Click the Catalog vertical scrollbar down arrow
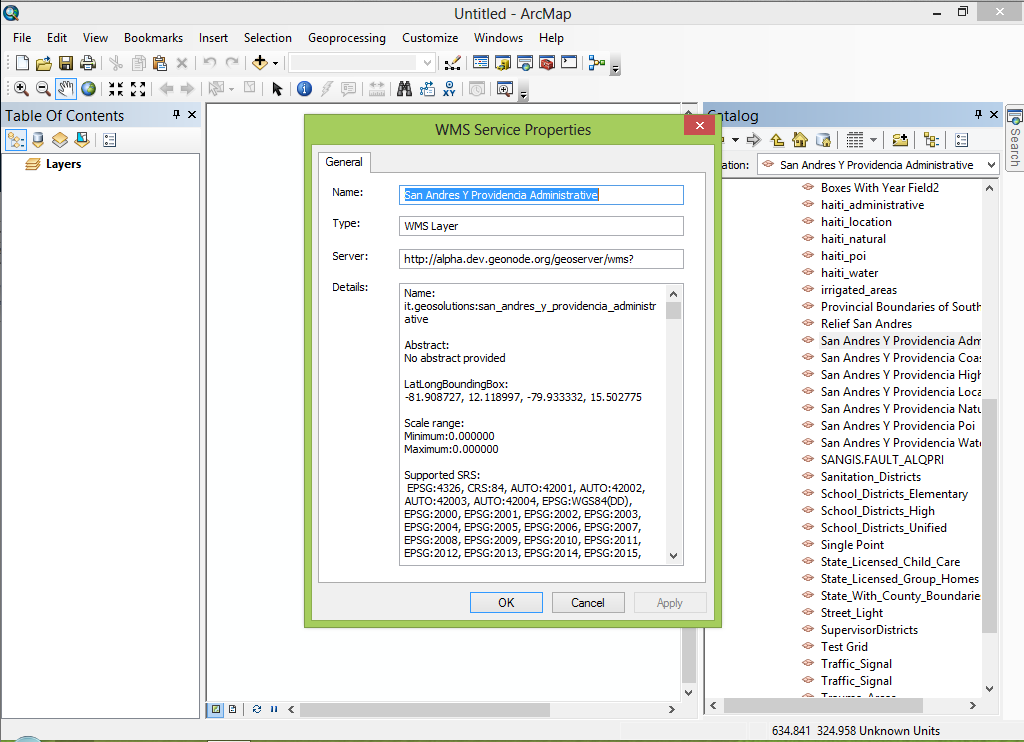1024x742 pixels. (x=989, y=688)
